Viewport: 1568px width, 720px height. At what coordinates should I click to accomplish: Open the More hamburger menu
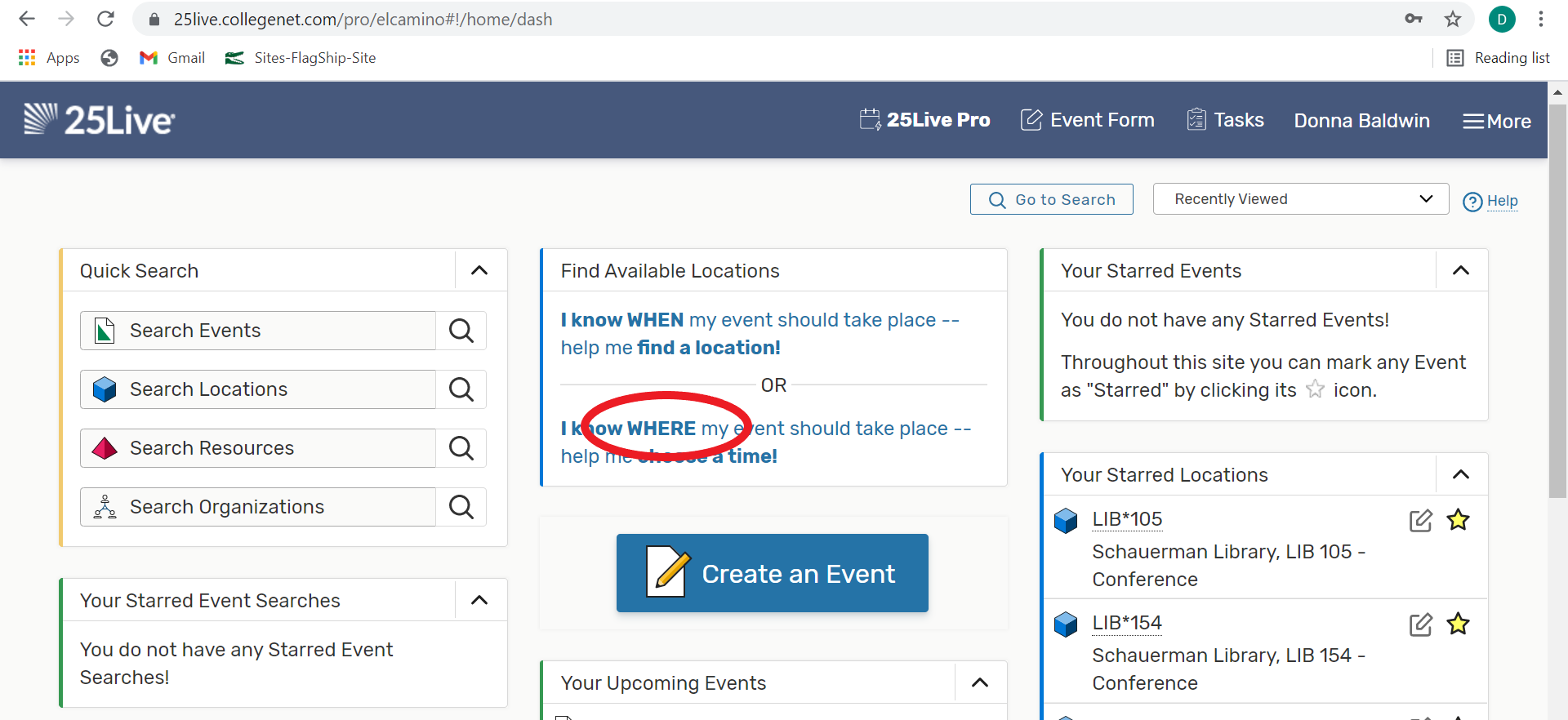point(1497,121)
